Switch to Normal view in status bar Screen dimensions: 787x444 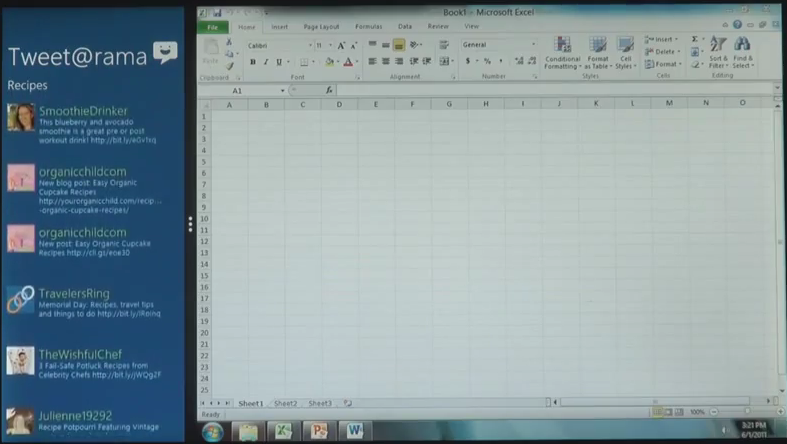pyautogui.click(x=657, y=412)
